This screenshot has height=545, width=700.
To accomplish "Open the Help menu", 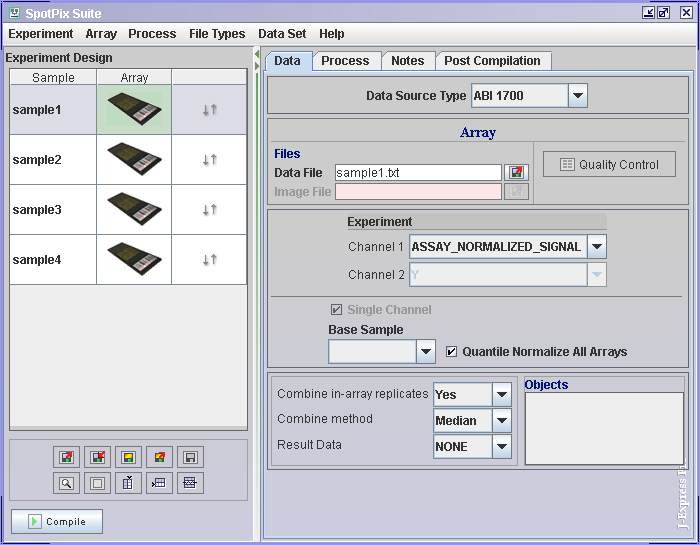I will tap(332, 34).
